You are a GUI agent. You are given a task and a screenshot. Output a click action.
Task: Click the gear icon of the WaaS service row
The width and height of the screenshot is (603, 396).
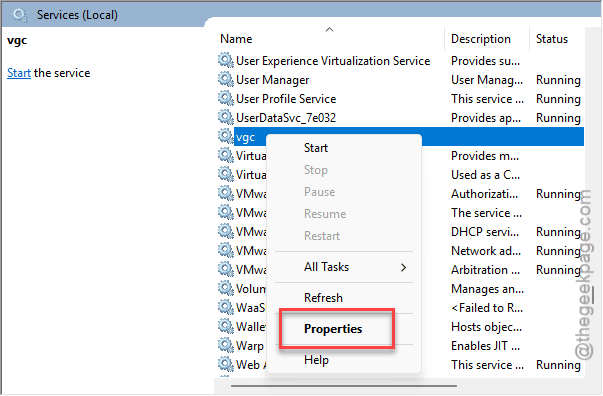[x=226, y=307]
